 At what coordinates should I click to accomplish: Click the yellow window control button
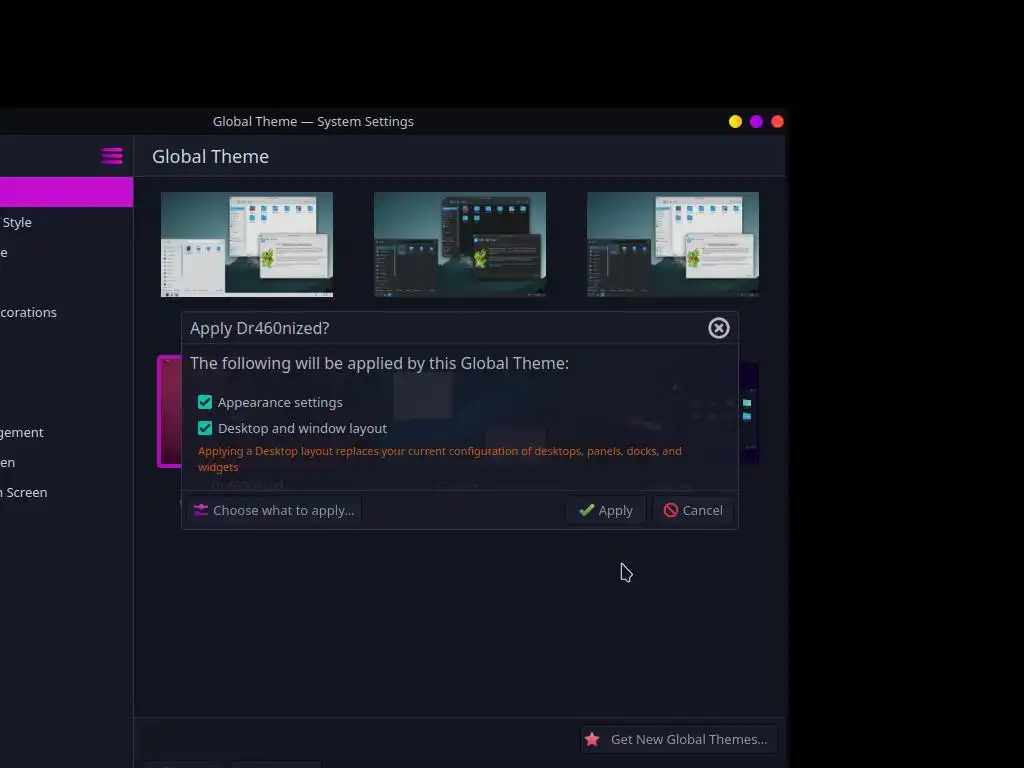point(735,121)
